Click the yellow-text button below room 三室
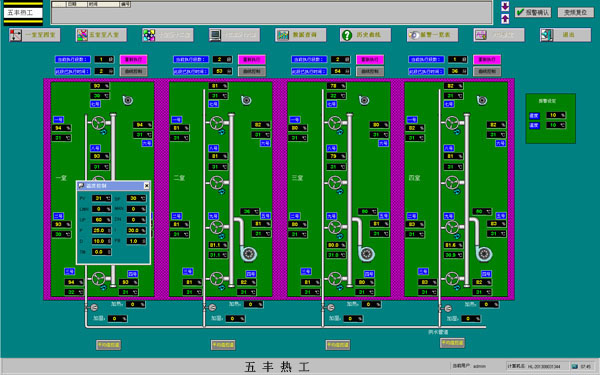 pos(338,345)
